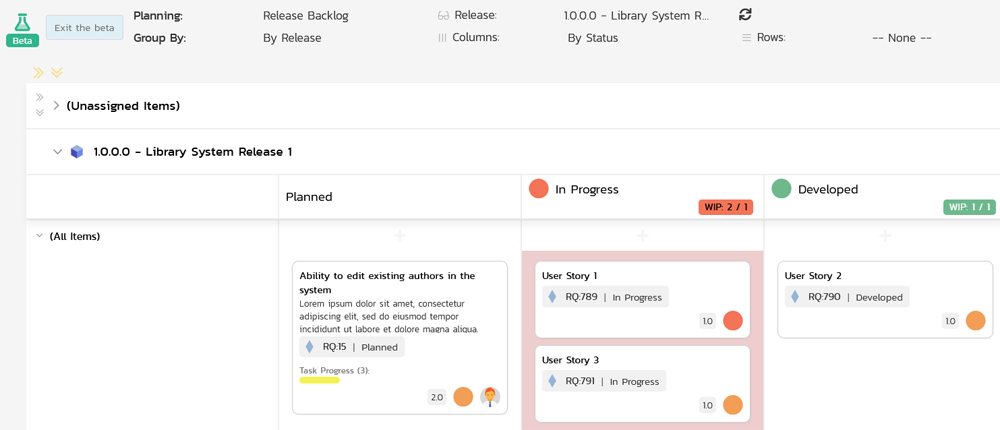
Task: Collapse the 1.0.0.0 Library System Release 1 group
Action: coord(57,152)
